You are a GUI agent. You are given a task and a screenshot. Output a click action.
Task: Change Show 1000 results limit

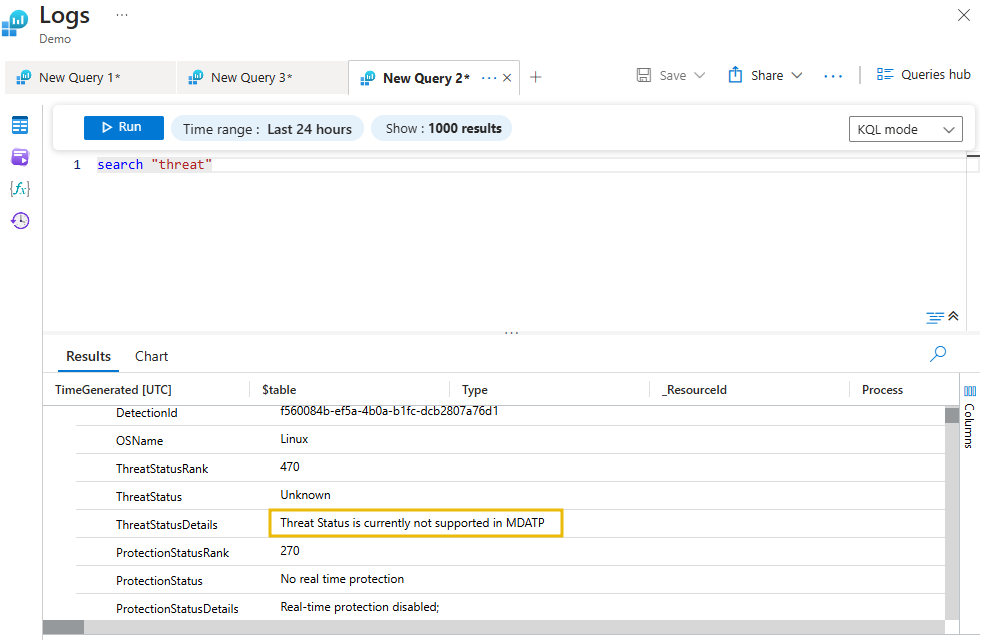pos(442,128)
